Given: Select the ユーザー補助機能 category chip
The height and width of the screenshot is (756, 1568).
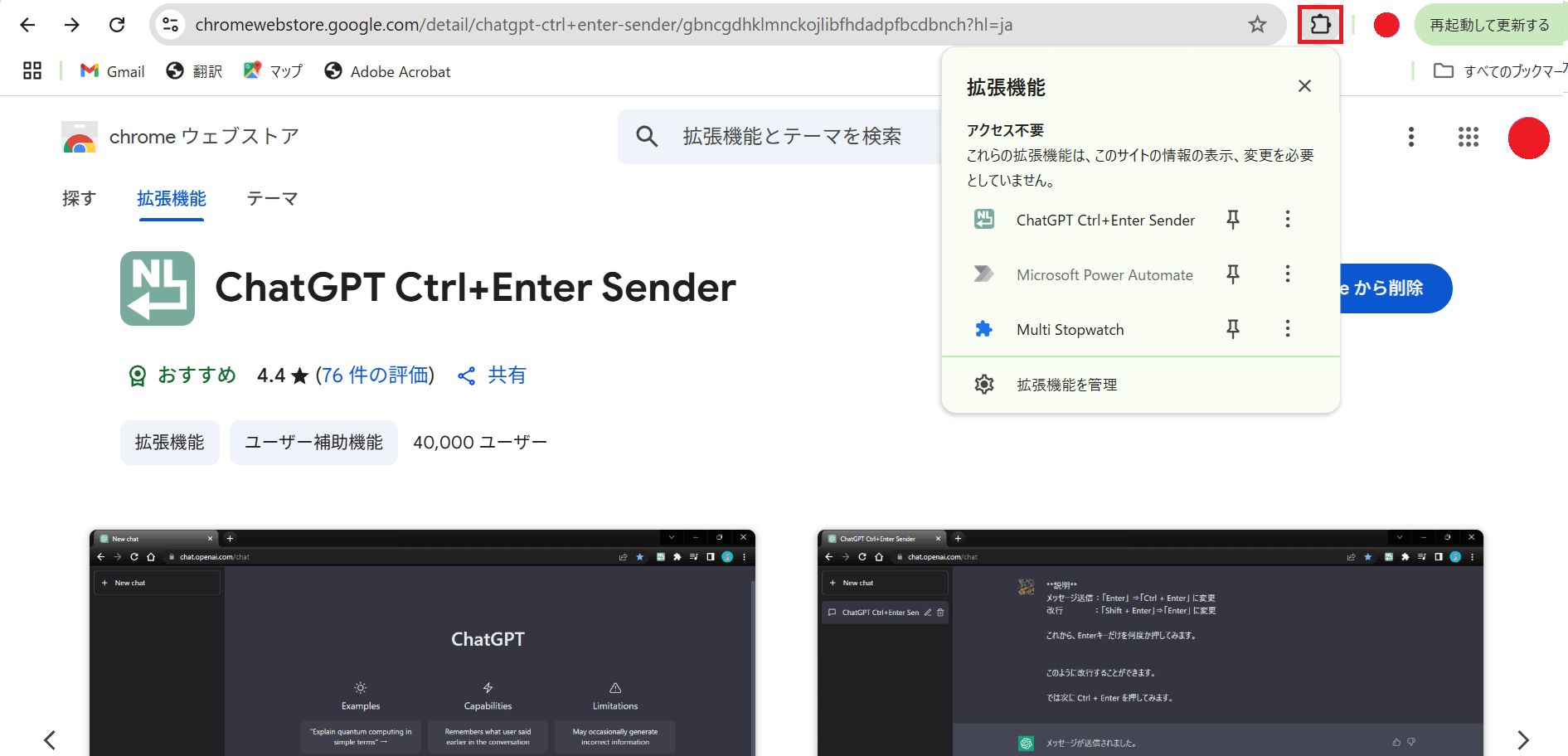Looking at the screenshot, I should click(x=313, y=443).
